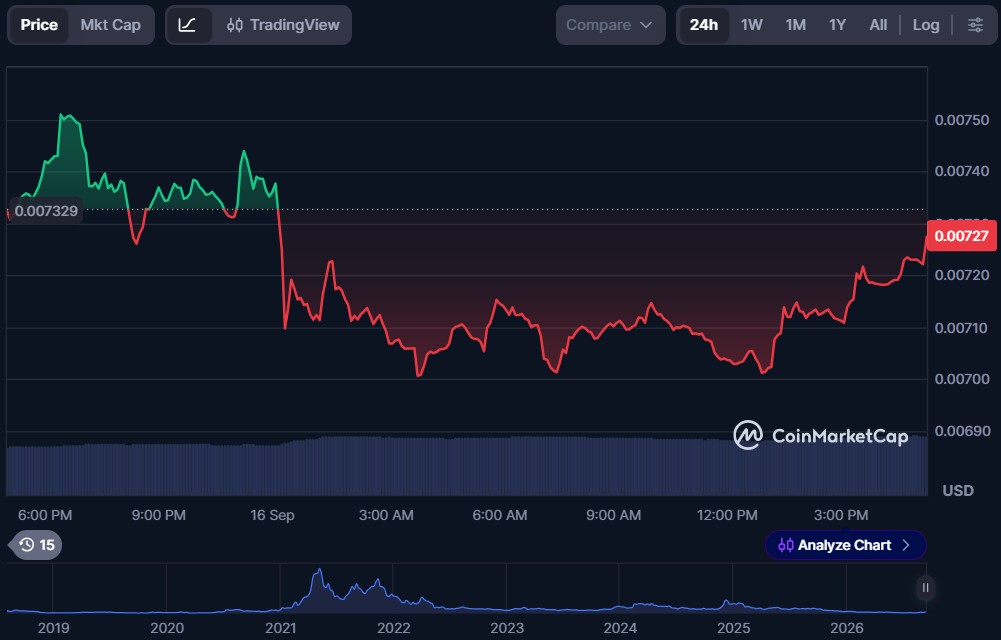This screenshot has height=640, width=1001.
Task: Open chart settings sliders icon
Action: point(975,25)
